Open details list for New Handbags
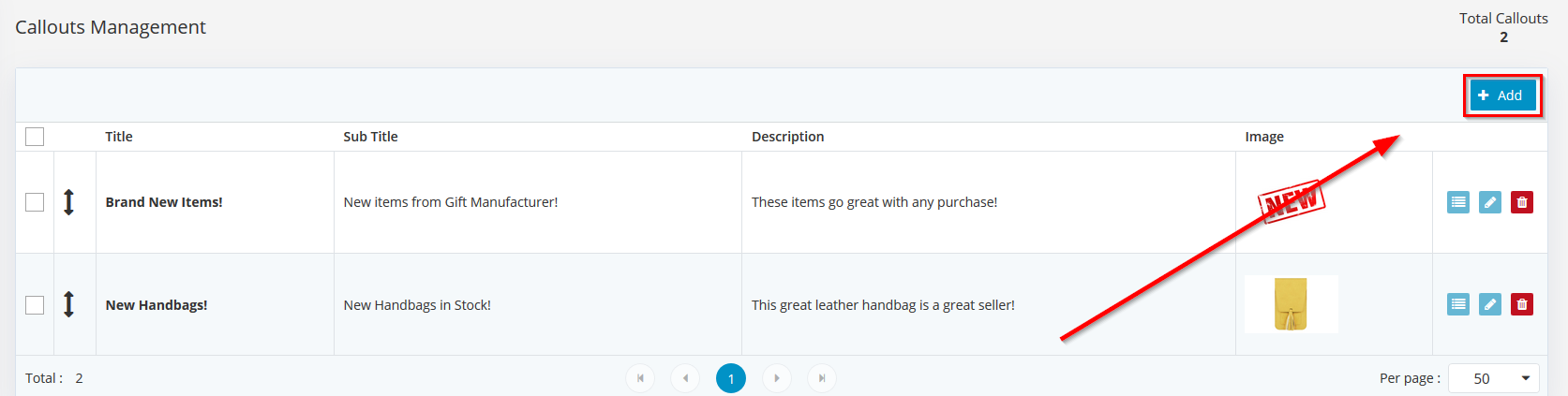 tap(1458, 304)
